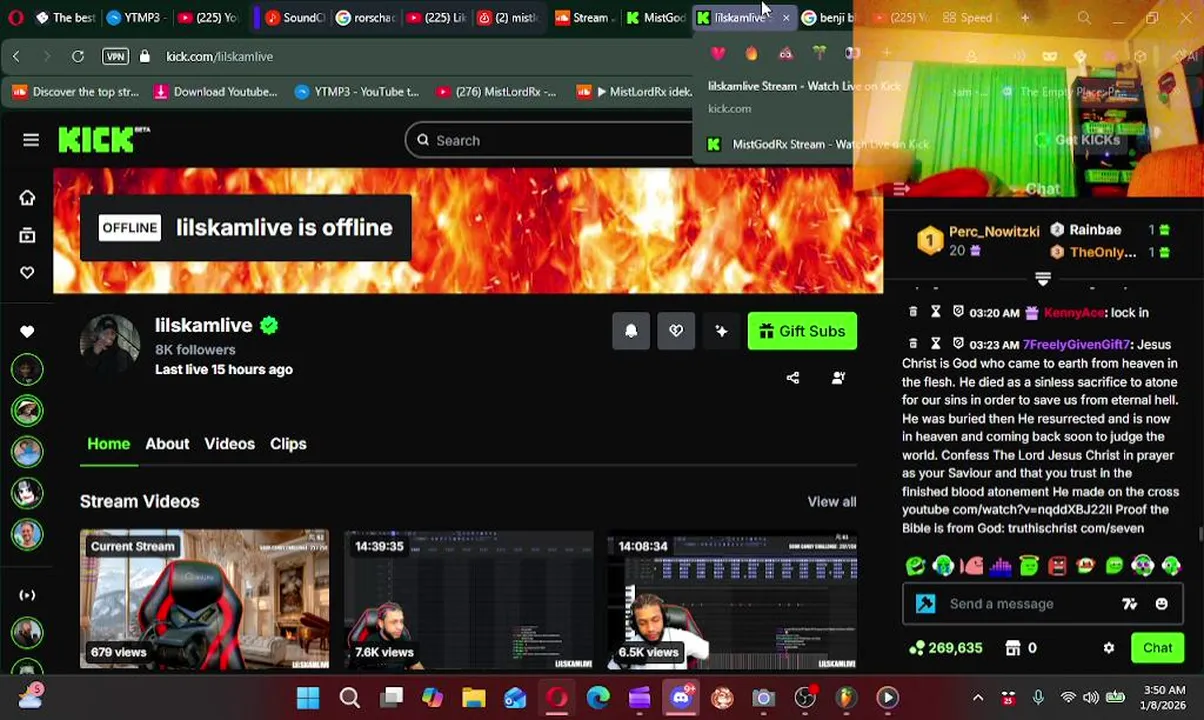Toggle the browser VPN badge
This screenshot has height=720, width=1204.
115,57
